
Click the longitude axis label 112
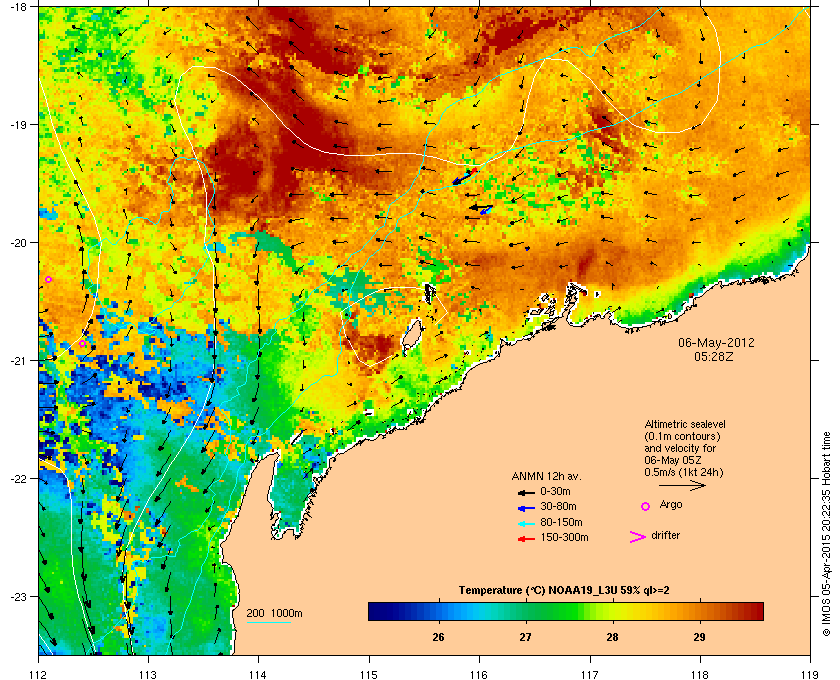click(39, 674)
